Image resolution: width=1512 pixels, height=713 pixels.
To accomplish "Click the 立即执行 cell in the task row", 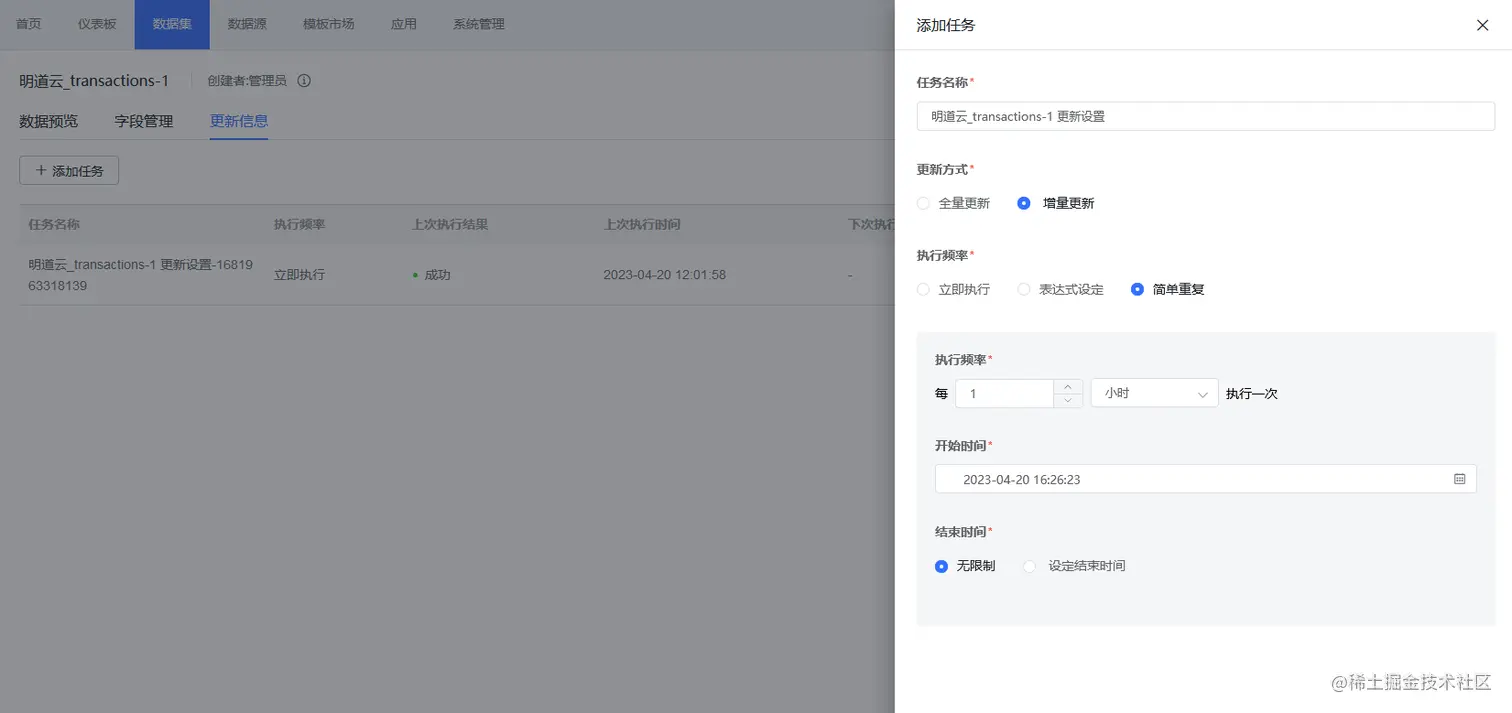I will [x=299, y=275].
